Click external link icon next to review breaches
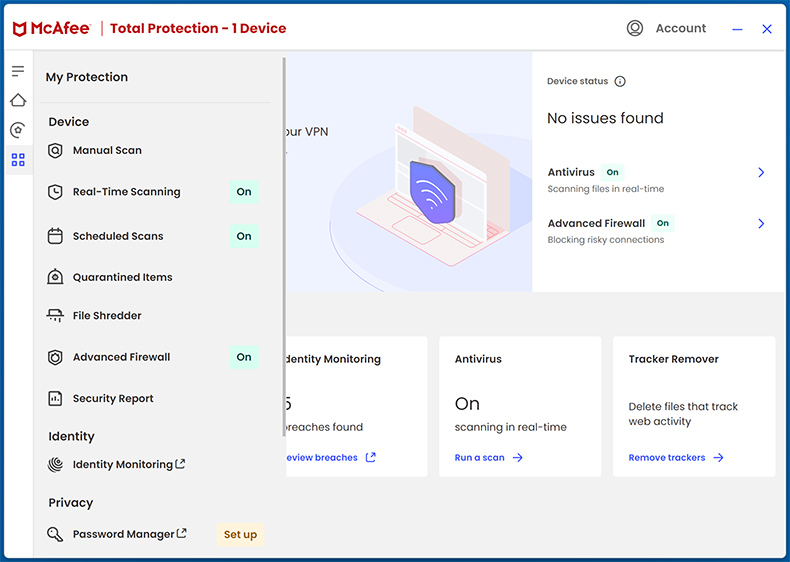The image size is (790, 562). (371, 457)
